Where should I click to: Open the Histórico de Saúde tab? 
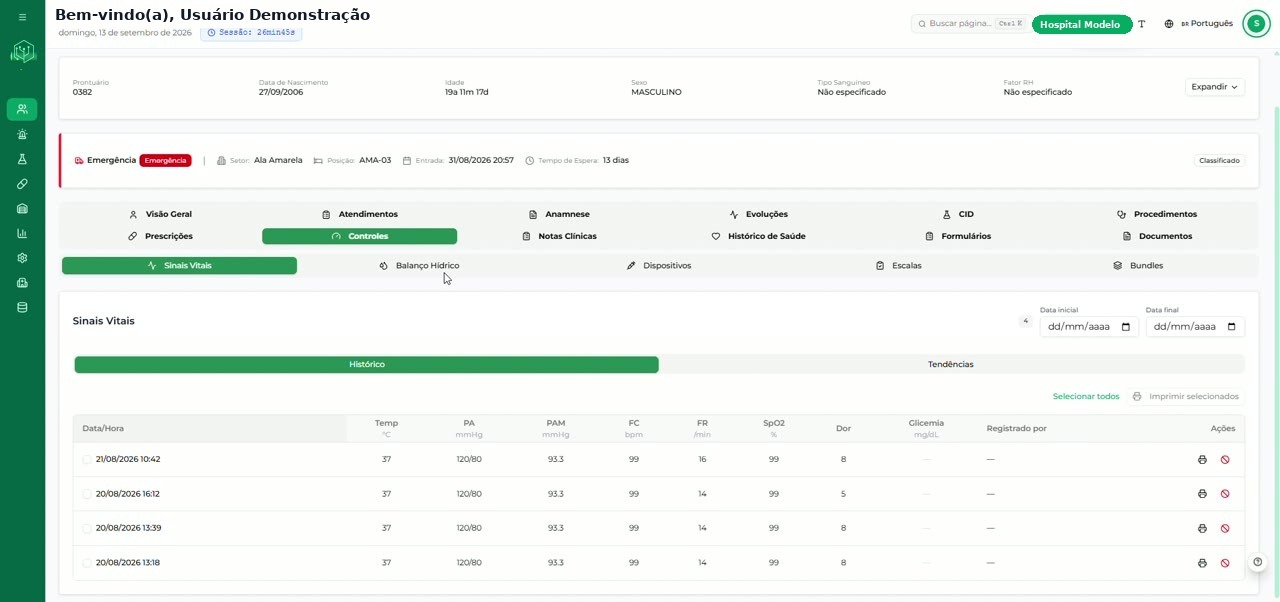[x=759, y=236]
